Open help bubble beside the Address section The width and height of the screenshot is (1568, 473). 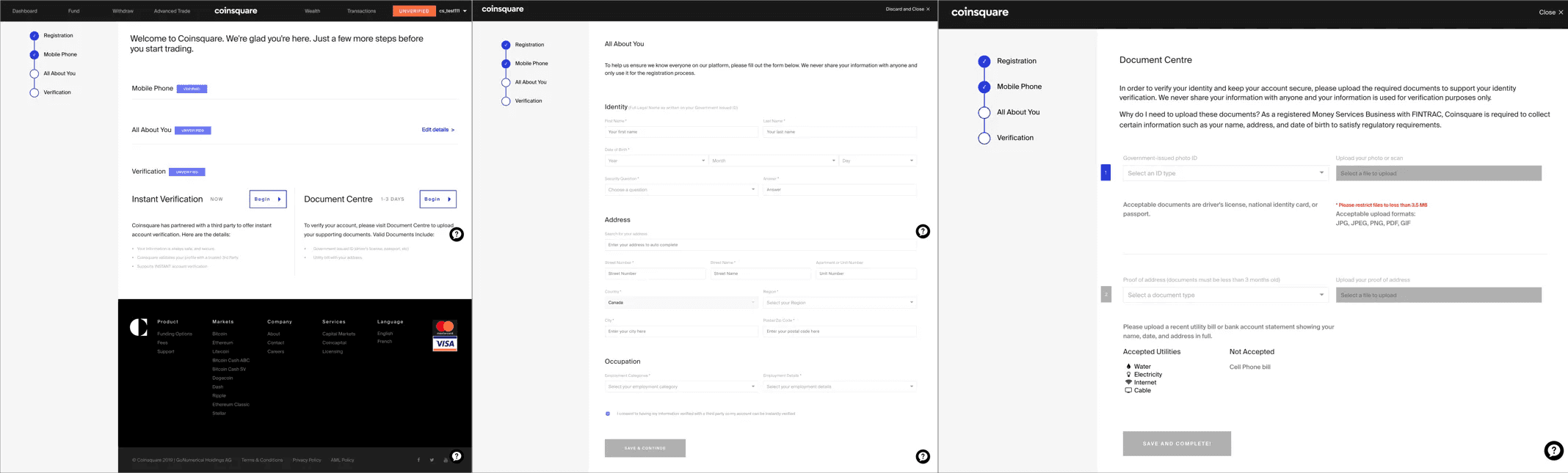[923, 232]
